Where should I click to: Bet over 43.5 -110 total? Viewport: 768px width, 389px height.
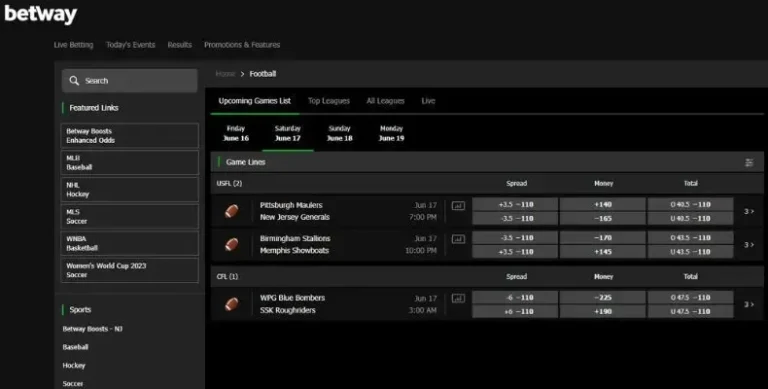point(691,238)
